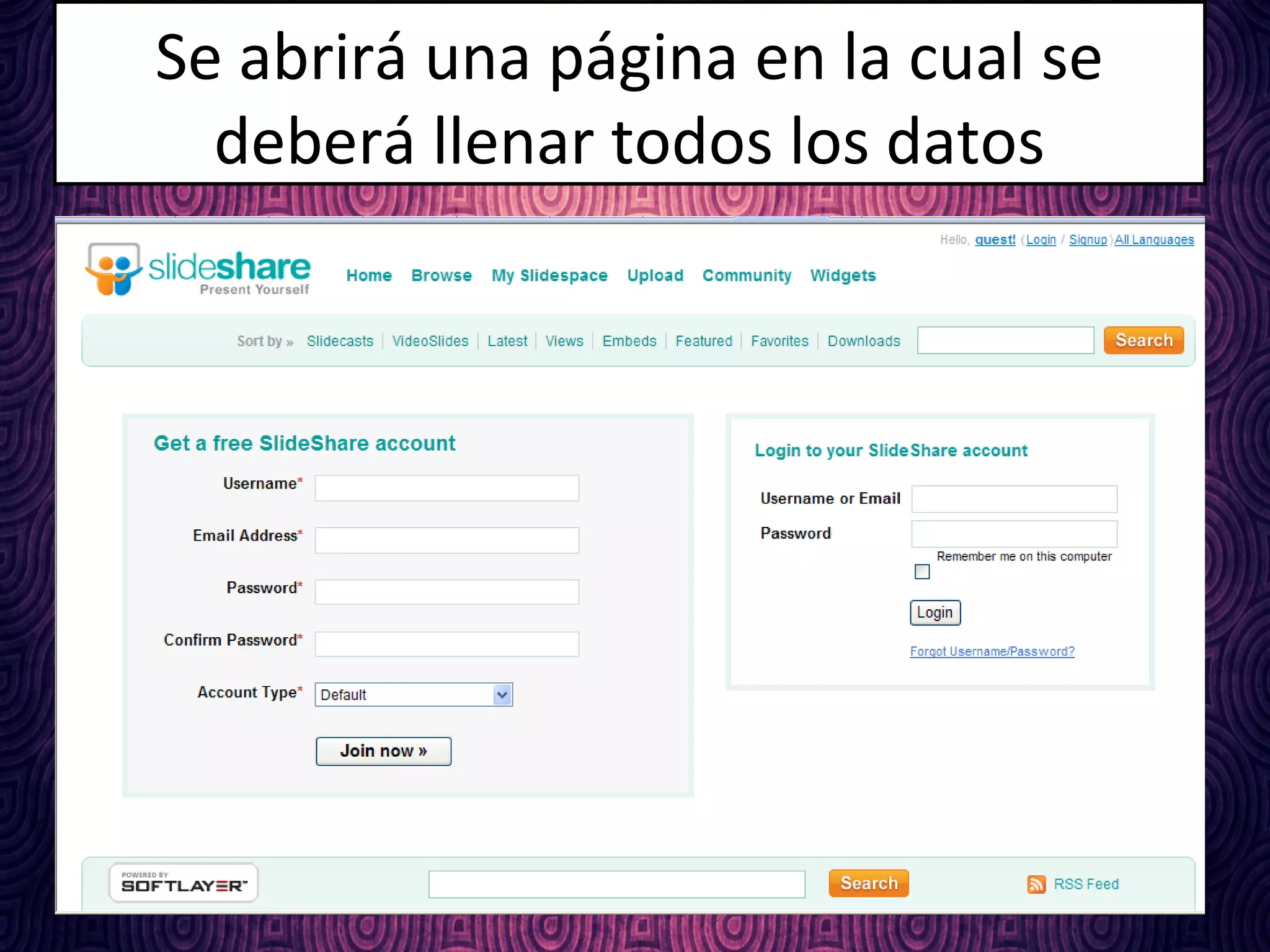Click the RSS Feed text link
The height and width of the screenshot is (952, 1270).
(x=1086, y=884)
